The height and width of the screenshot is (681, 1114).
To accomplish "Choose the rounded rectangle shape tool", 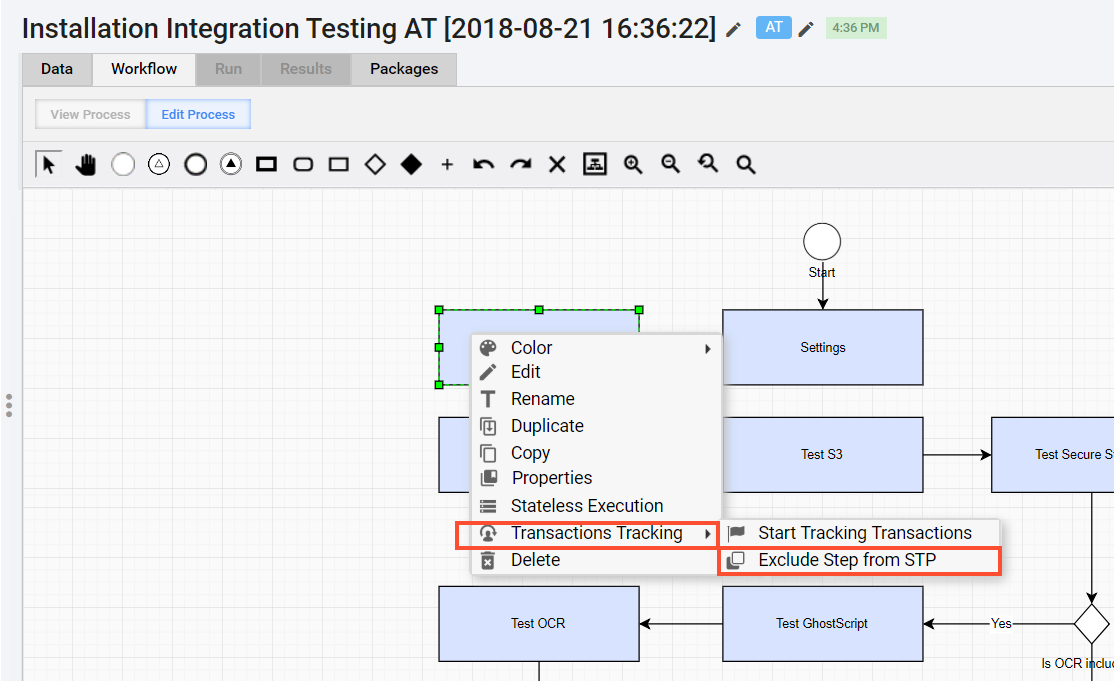I will pyautogui.click(x=303, y=165).
